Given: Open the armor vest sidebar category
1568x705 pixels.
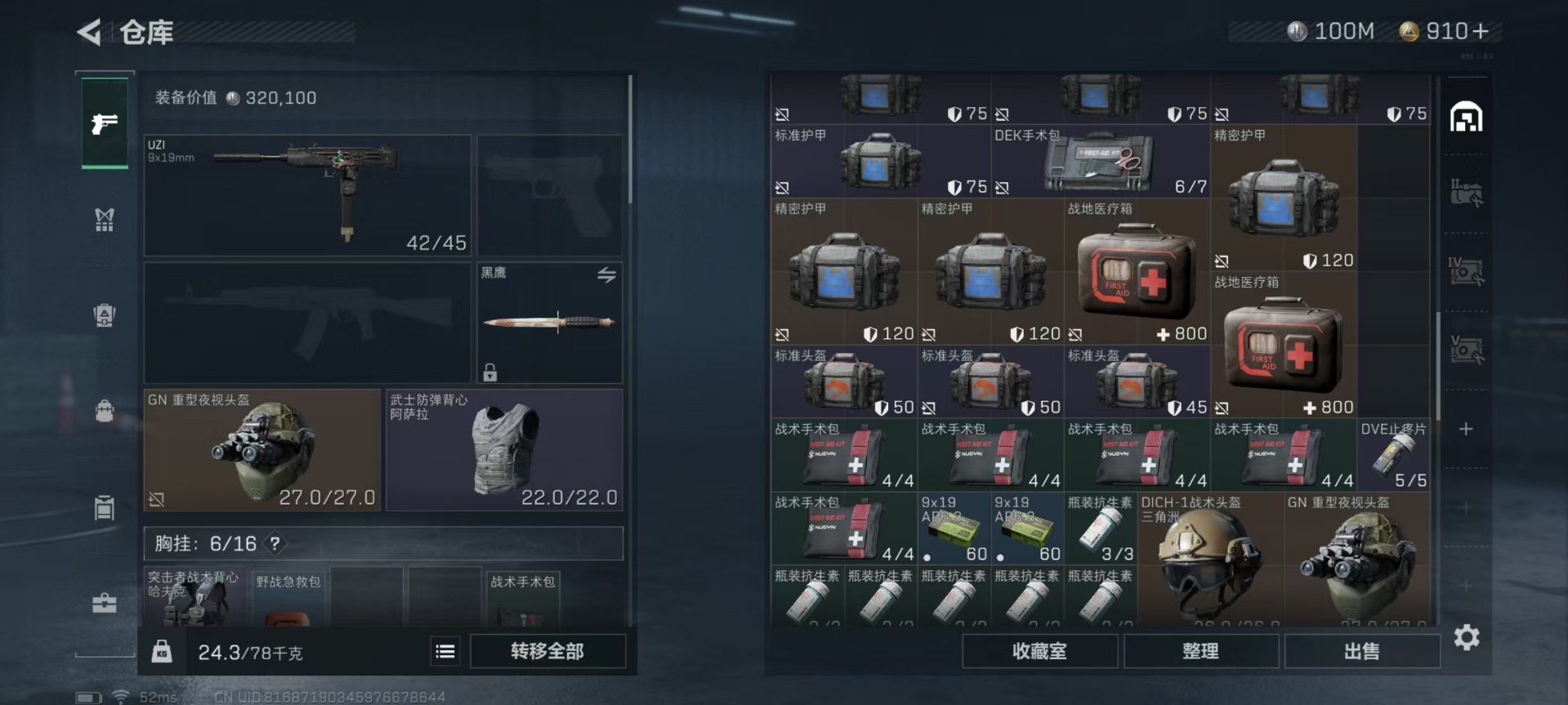Looking at the screenshot, I should pyautogui.click(x=105, y=219).
